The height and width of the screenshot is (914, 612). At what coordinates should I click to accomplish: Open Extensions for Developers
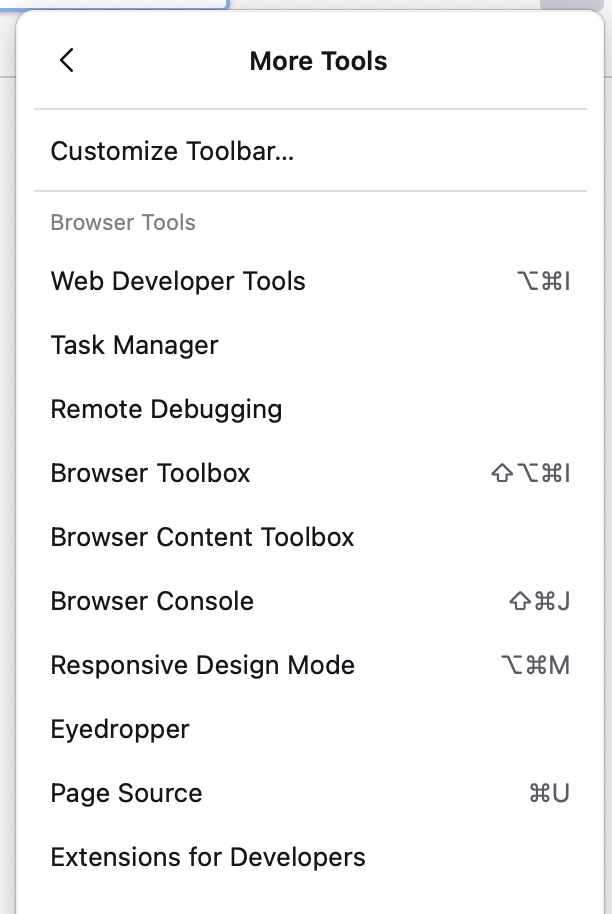click(x=208, y=857)
